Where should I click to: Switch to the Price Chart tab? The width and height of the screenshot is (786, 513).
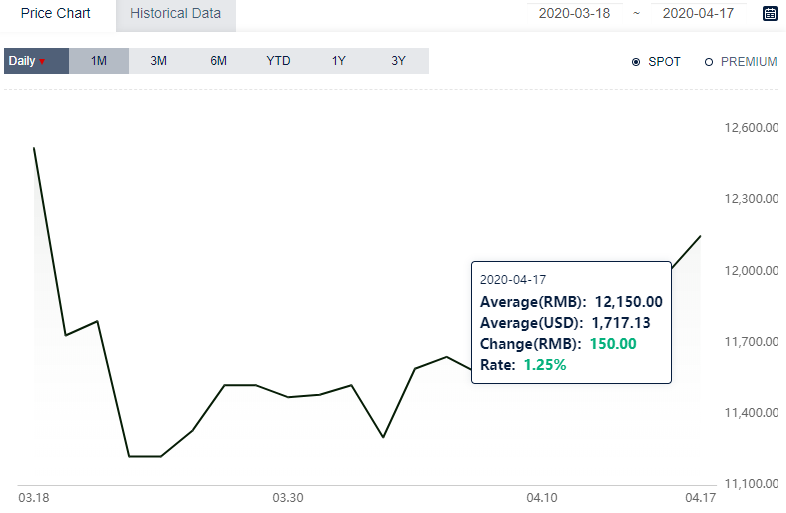pyautogui.click(x=56, y=14)
